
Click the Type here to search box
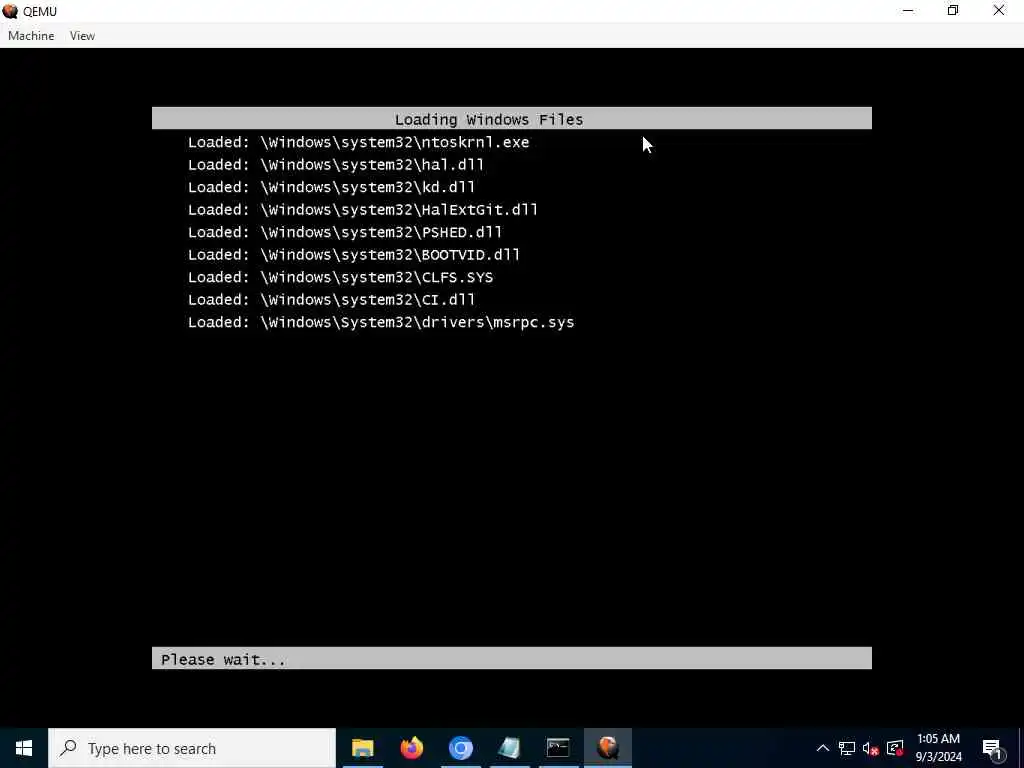click(x=192, y=748)
